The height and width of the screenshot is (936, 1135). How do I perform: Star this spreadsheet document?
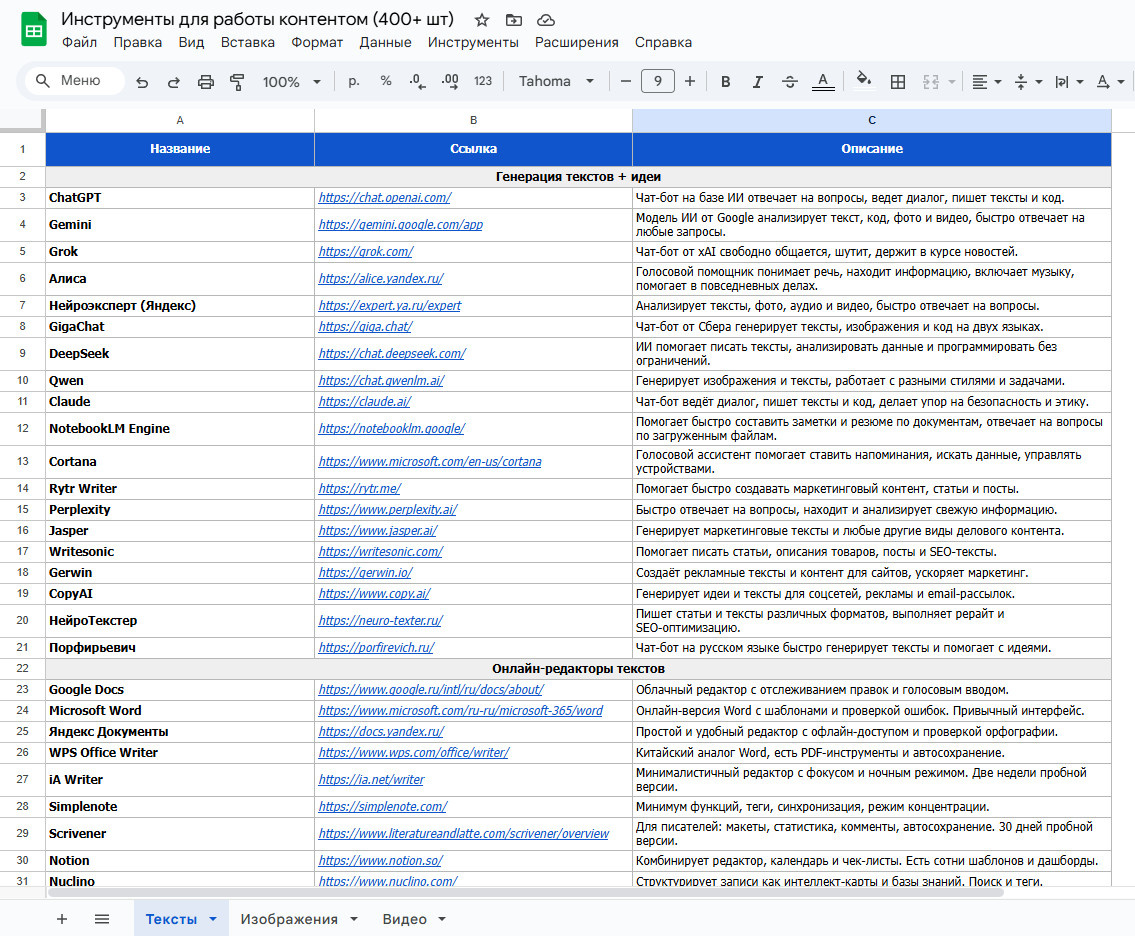(x=481, y=20)
